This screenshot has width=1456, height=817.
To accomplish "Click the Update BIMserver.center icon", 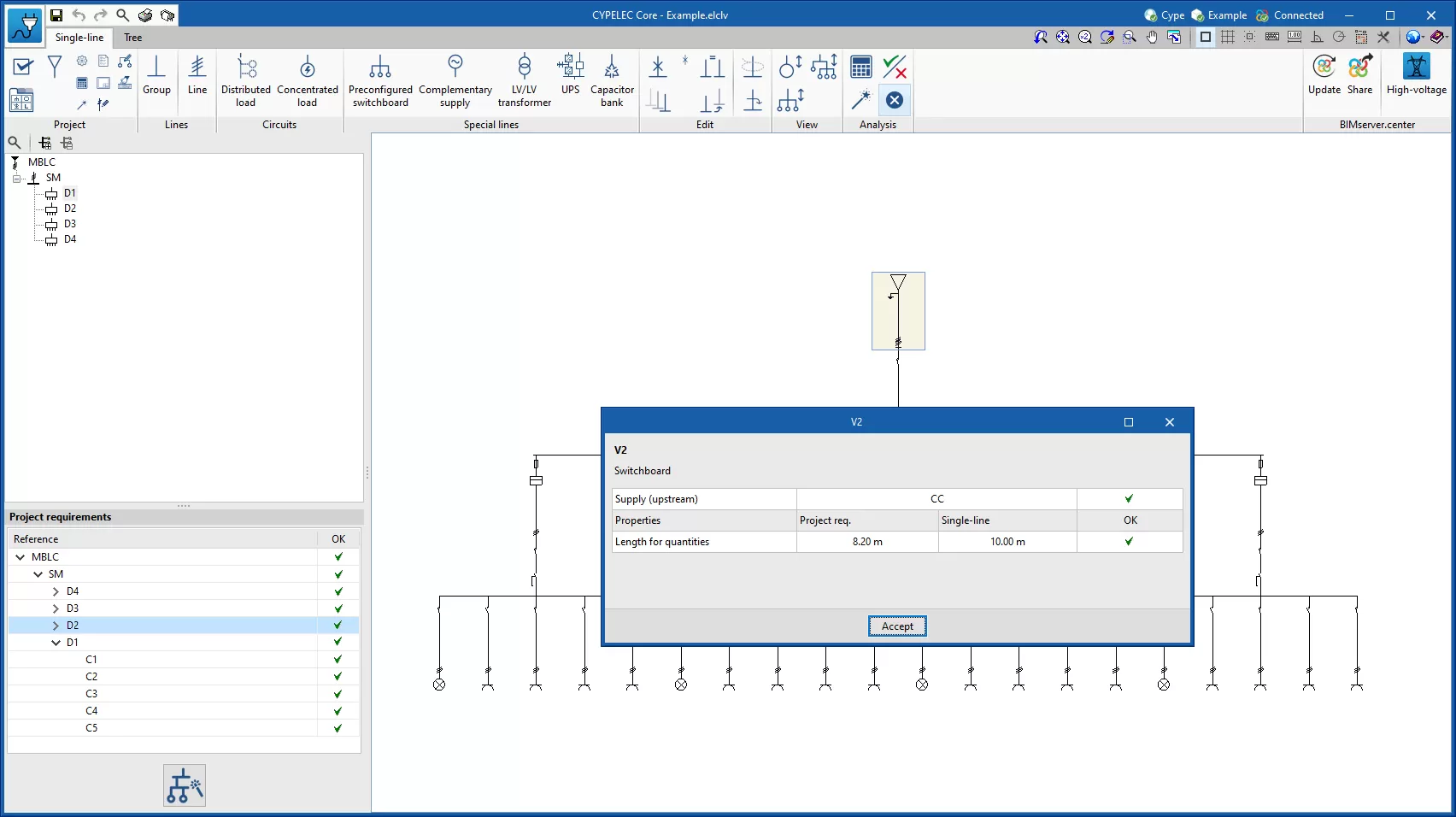I will pyautogui.click(x=1324, y=75).
